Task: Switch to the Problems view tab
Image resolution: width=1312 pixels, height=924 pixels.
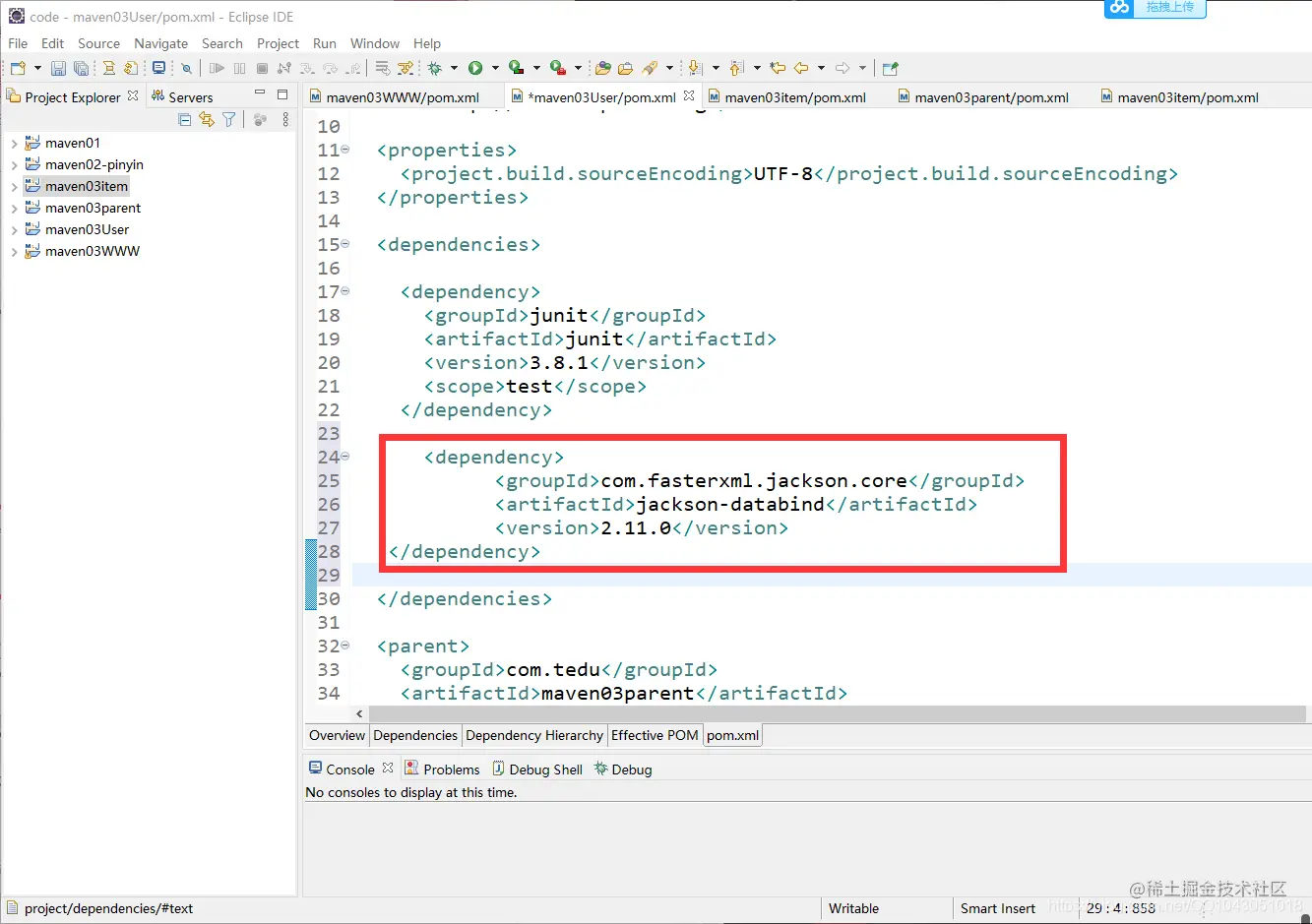Action: click(442, 769)
